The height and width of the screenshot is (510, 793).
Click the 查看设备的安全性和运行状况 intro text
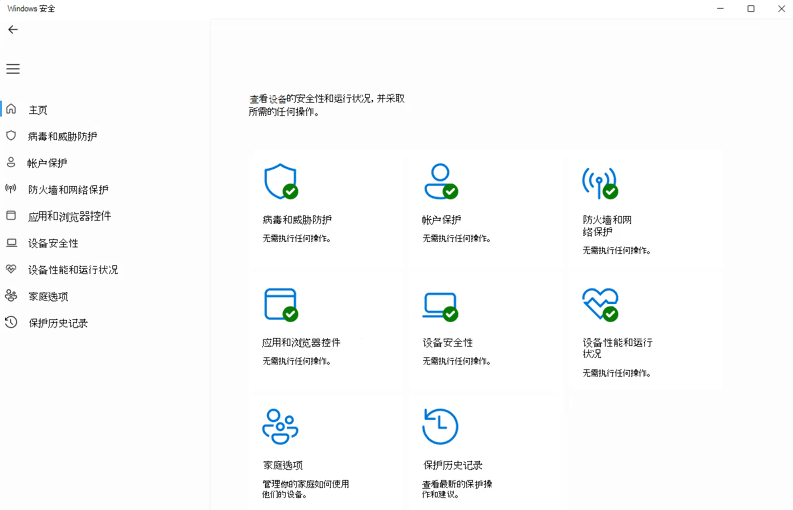(x=327, y=105)
